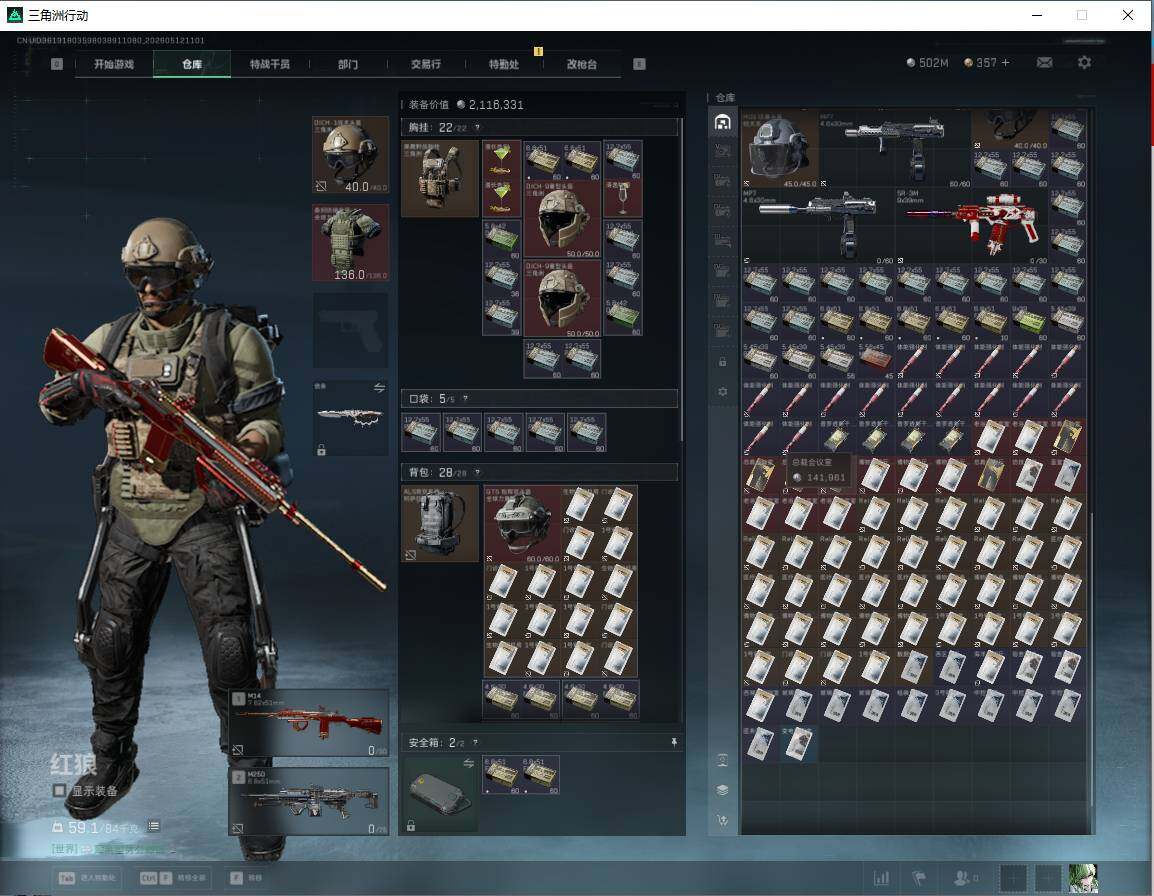Click the flag icon in bottom bar
Viewport: 1154px width, 896px height.
[919, 878]
